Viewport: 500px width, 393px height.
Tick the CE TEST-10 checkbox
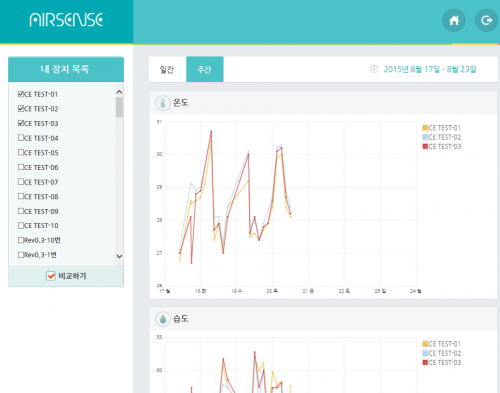tap(21, 226)
